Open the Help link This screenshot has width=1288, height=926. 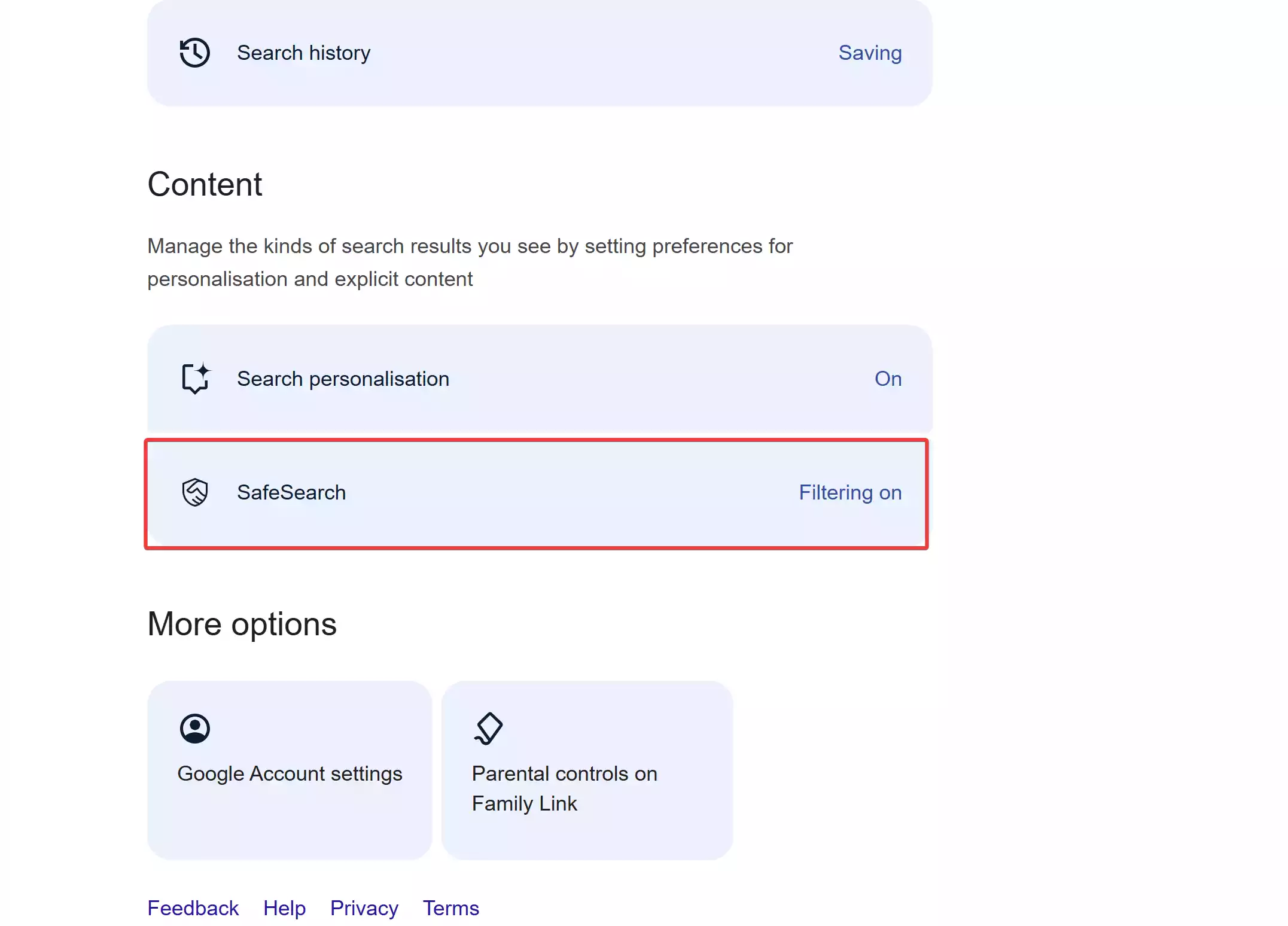(285, 908)
